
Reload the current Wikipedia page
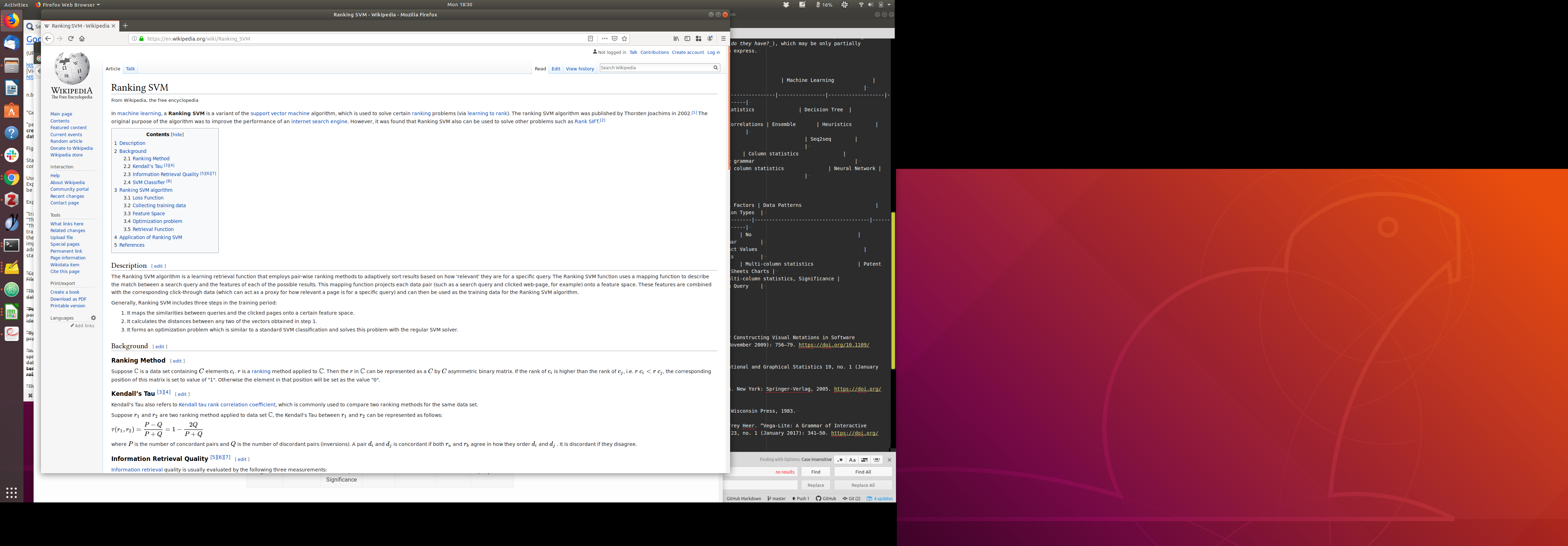(71, 38)
